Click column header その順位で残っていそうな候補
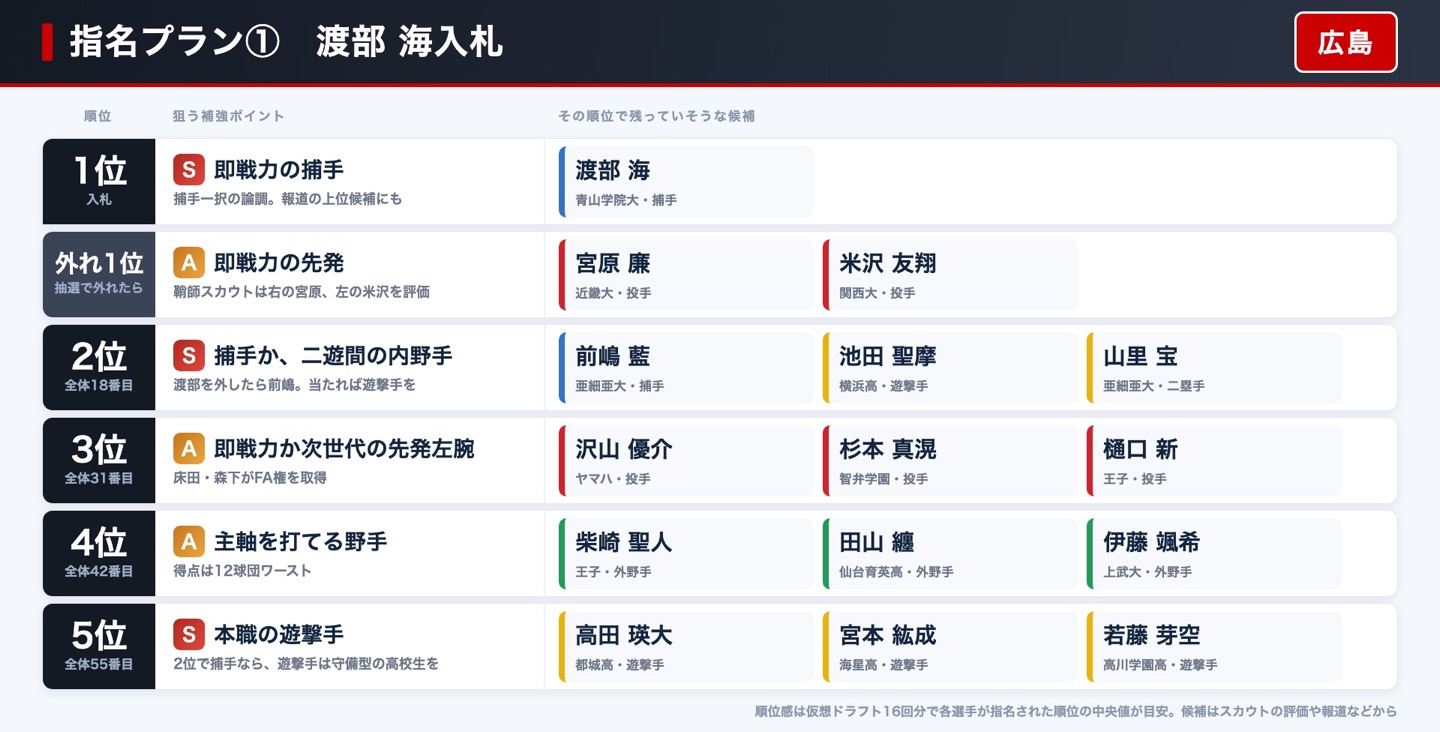Screen dimensions: 1440x732 656,117
